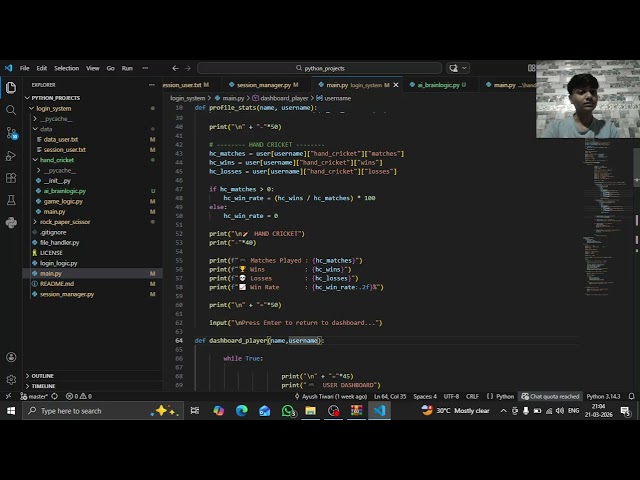Click the python_projects command center search box
This screenshot has width=640, height=480.
320,68
